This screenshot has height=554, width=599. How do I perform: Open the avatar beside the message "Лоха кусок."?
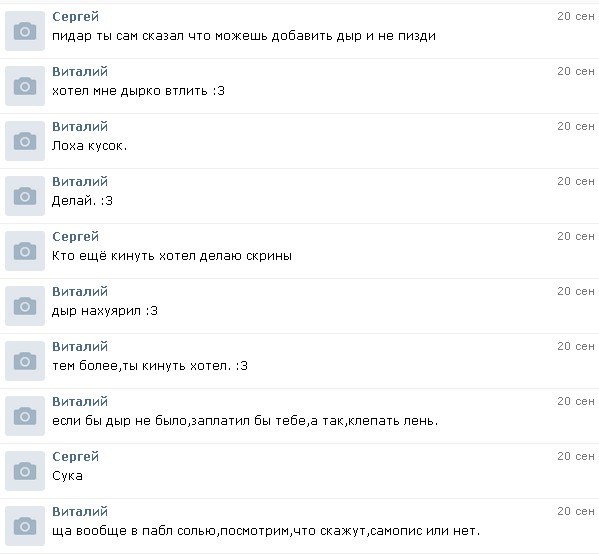click(25, 141)
